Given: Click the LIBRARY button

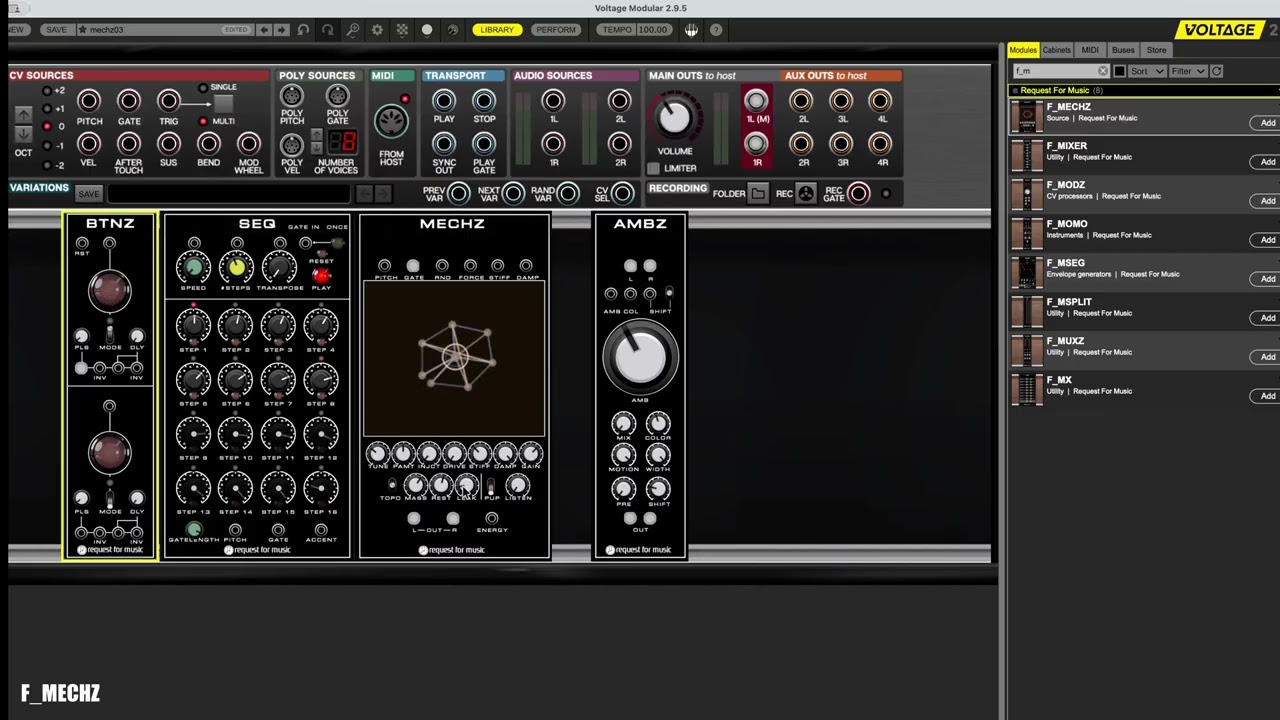Looking at the screenshot, I should pos(497,30).
